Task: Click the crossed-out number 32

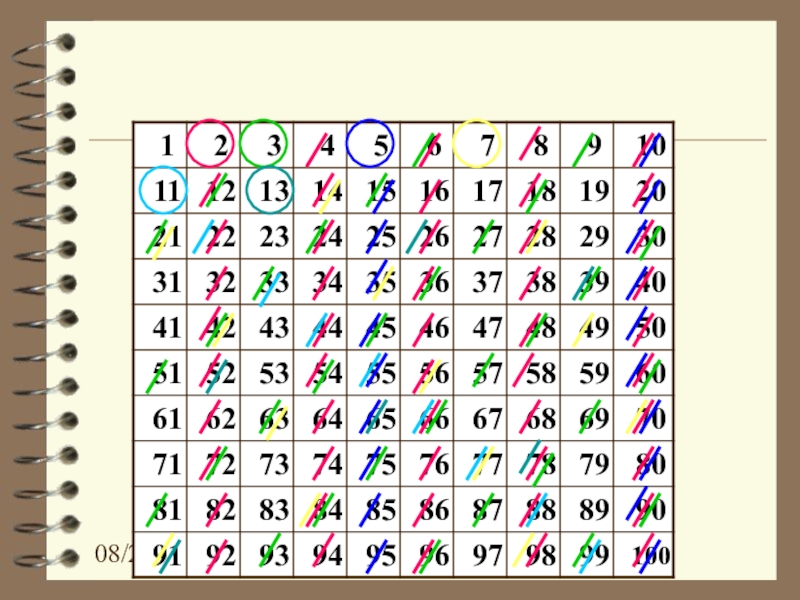Action: [x=214, y=281]
